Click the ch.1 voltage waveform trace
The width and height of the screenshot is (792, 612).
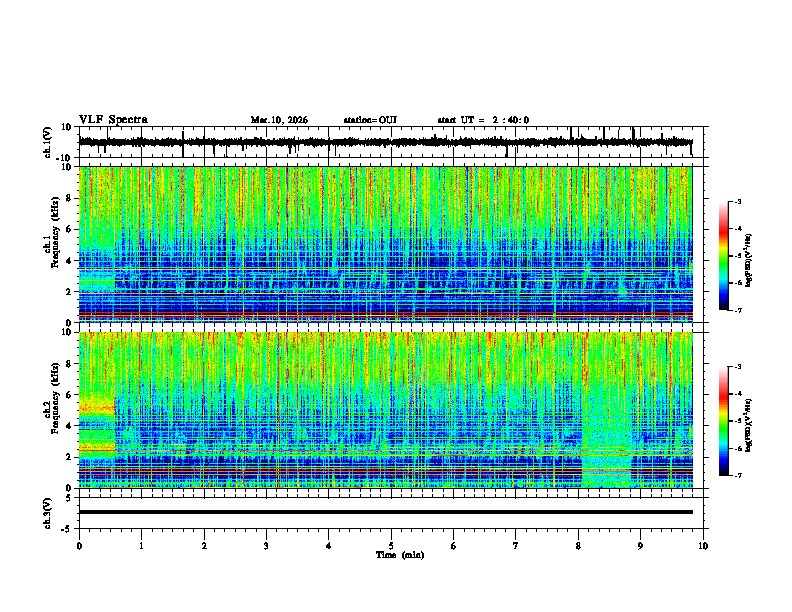pos(385,142)
